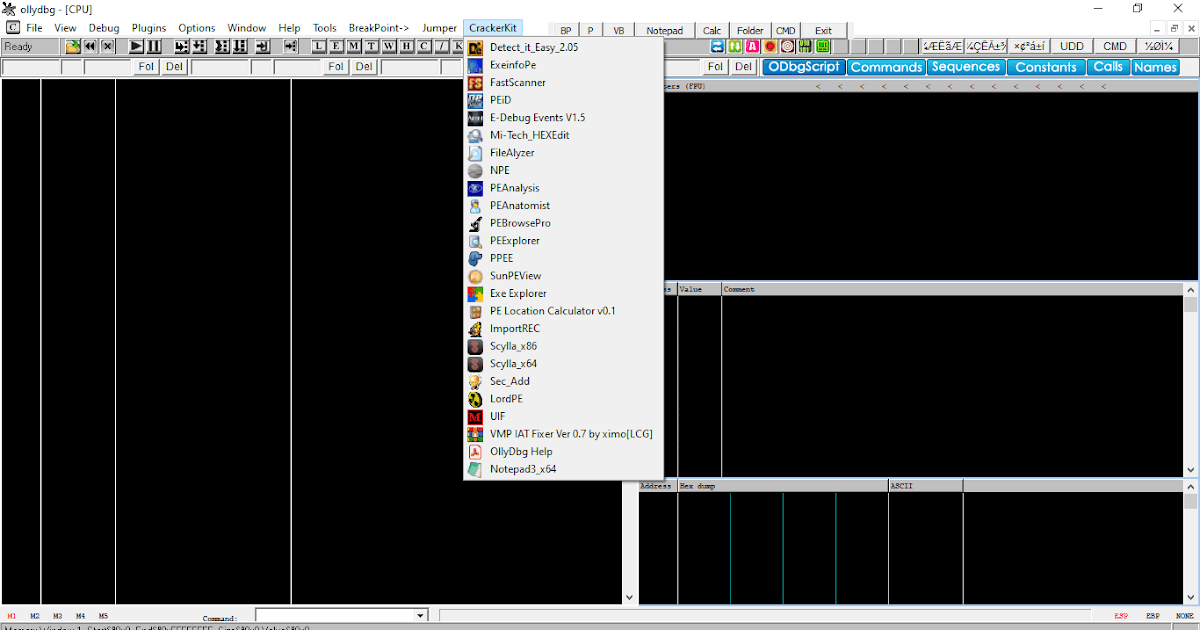Open Memory map via M button
This screenshot has width=1200, height=630.
tap(354, 46)
